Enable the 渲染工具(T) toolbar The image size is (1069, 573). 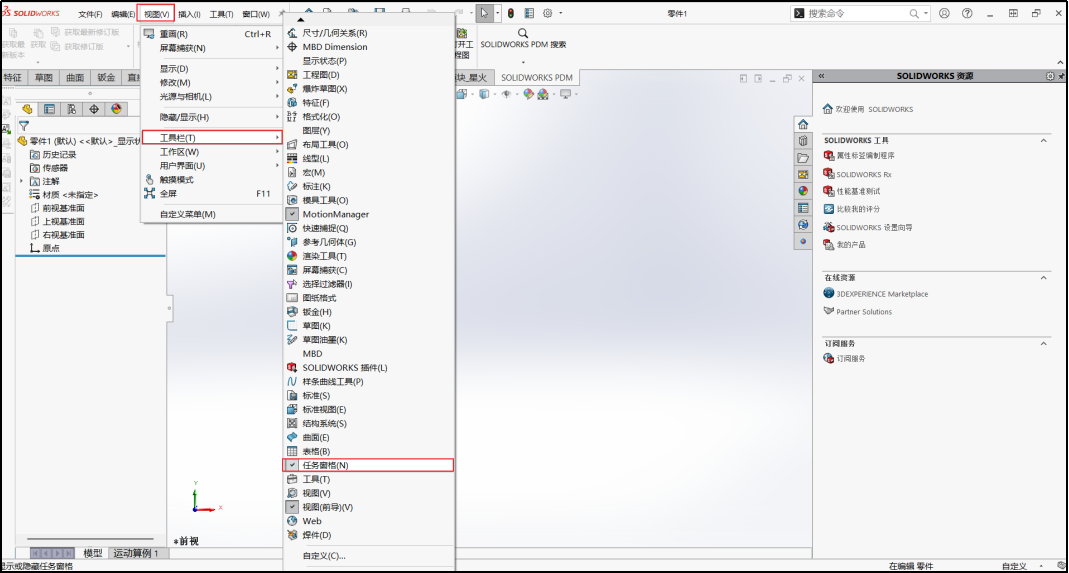[x=368, y=256]
